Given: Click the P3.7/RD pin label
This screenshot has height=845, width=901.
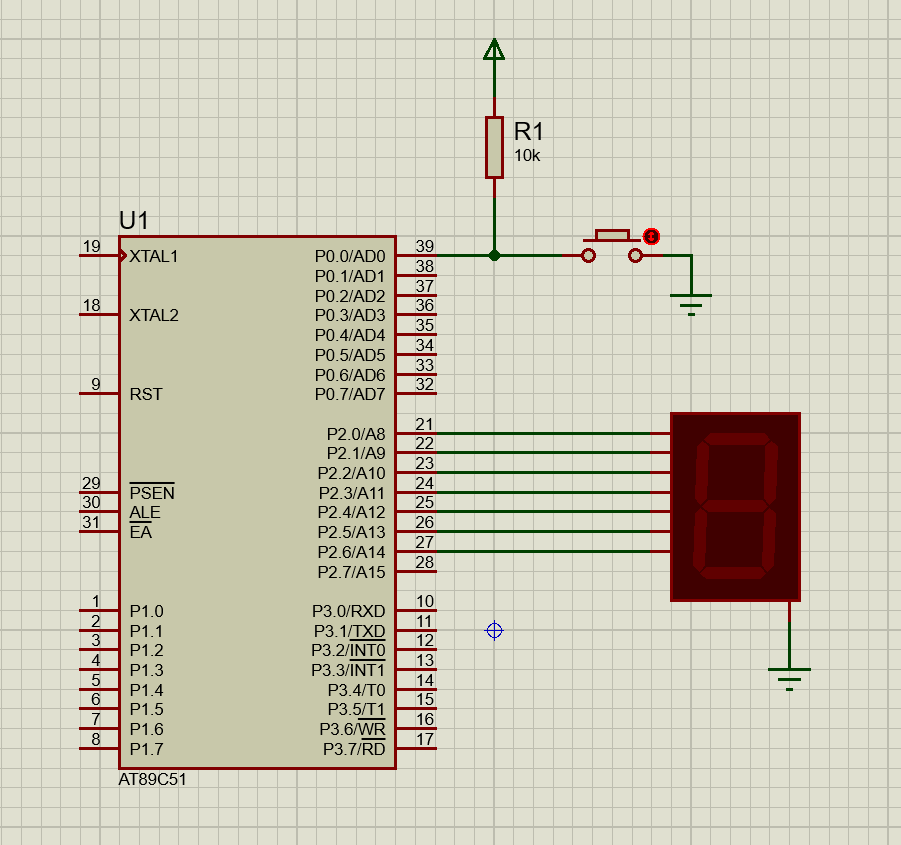Looking at the screenshot, I should [354, 749].
